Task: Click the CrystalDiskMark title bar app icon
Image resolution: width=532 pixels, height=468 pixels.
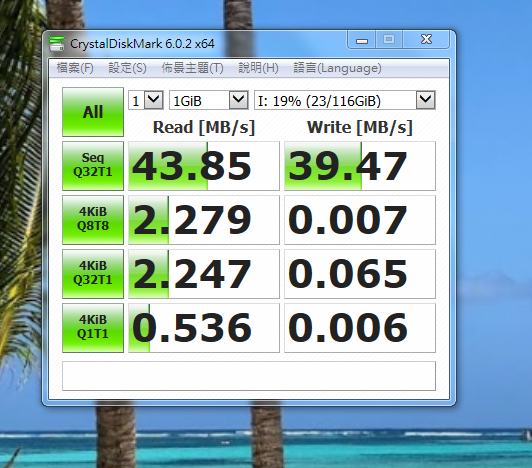Action: coord(56,43)
